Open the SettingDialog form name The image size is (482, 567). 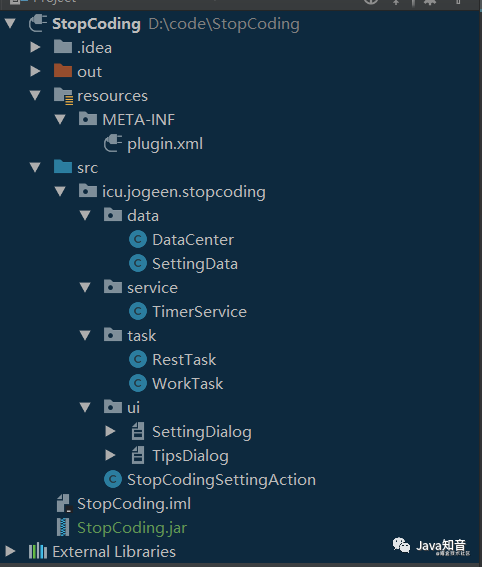pos(202,432)
